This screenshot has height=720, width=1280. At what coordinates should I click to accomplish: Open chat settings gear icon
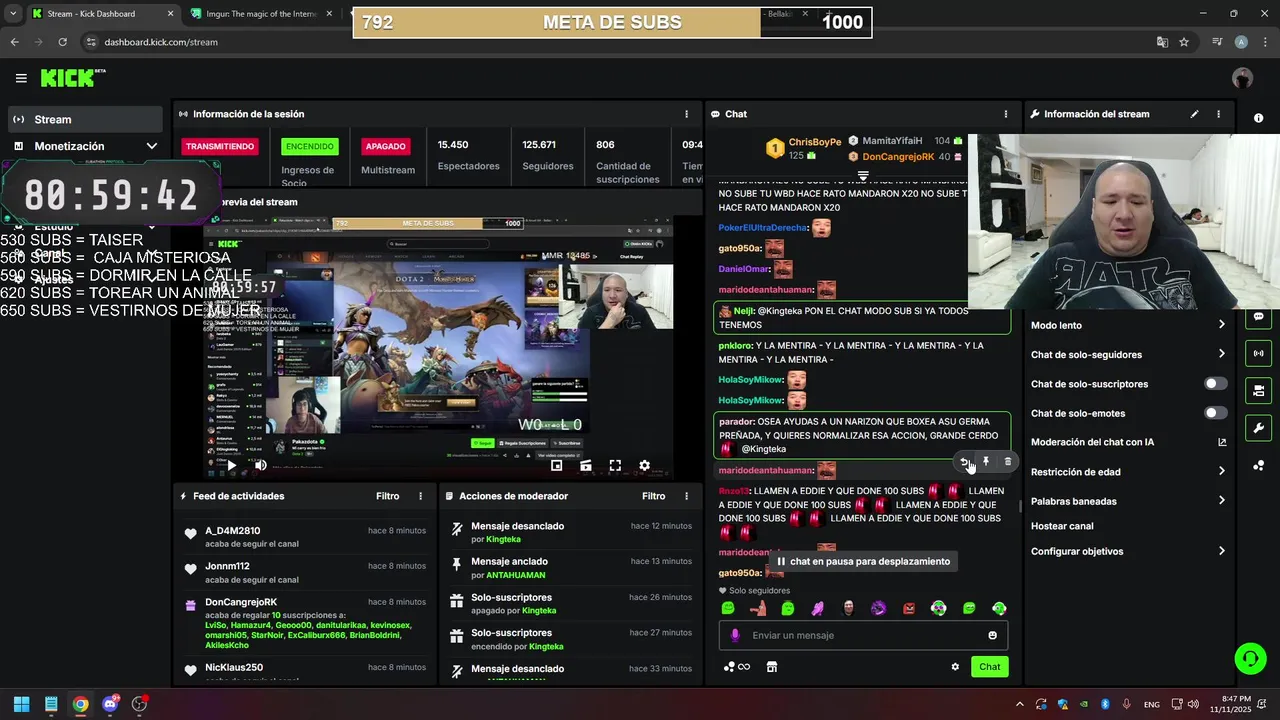pyautogui.click(x=955, y=667)
